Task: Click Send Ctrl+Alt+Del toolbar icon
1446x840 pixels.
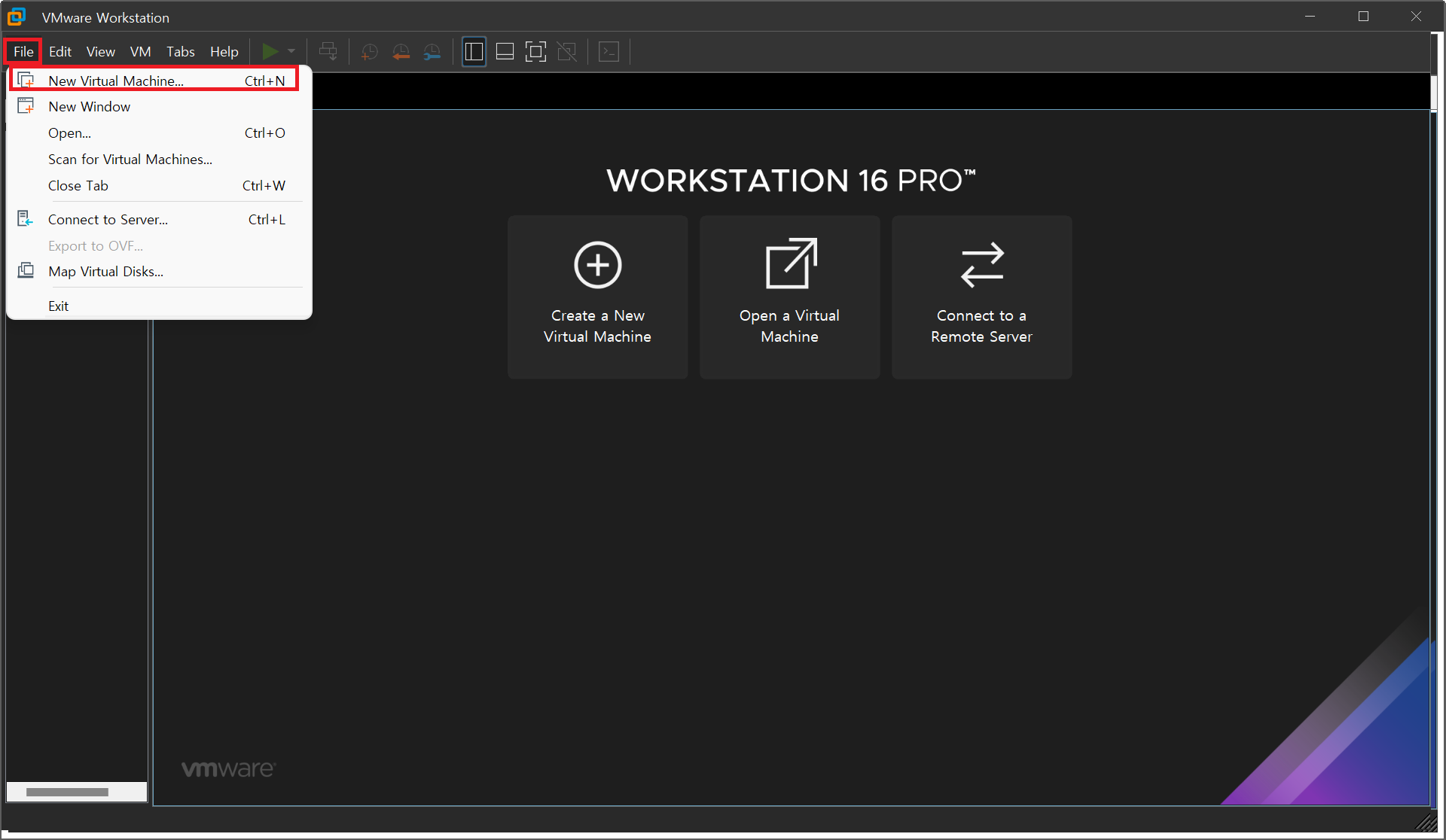Action: click(328, 51)
